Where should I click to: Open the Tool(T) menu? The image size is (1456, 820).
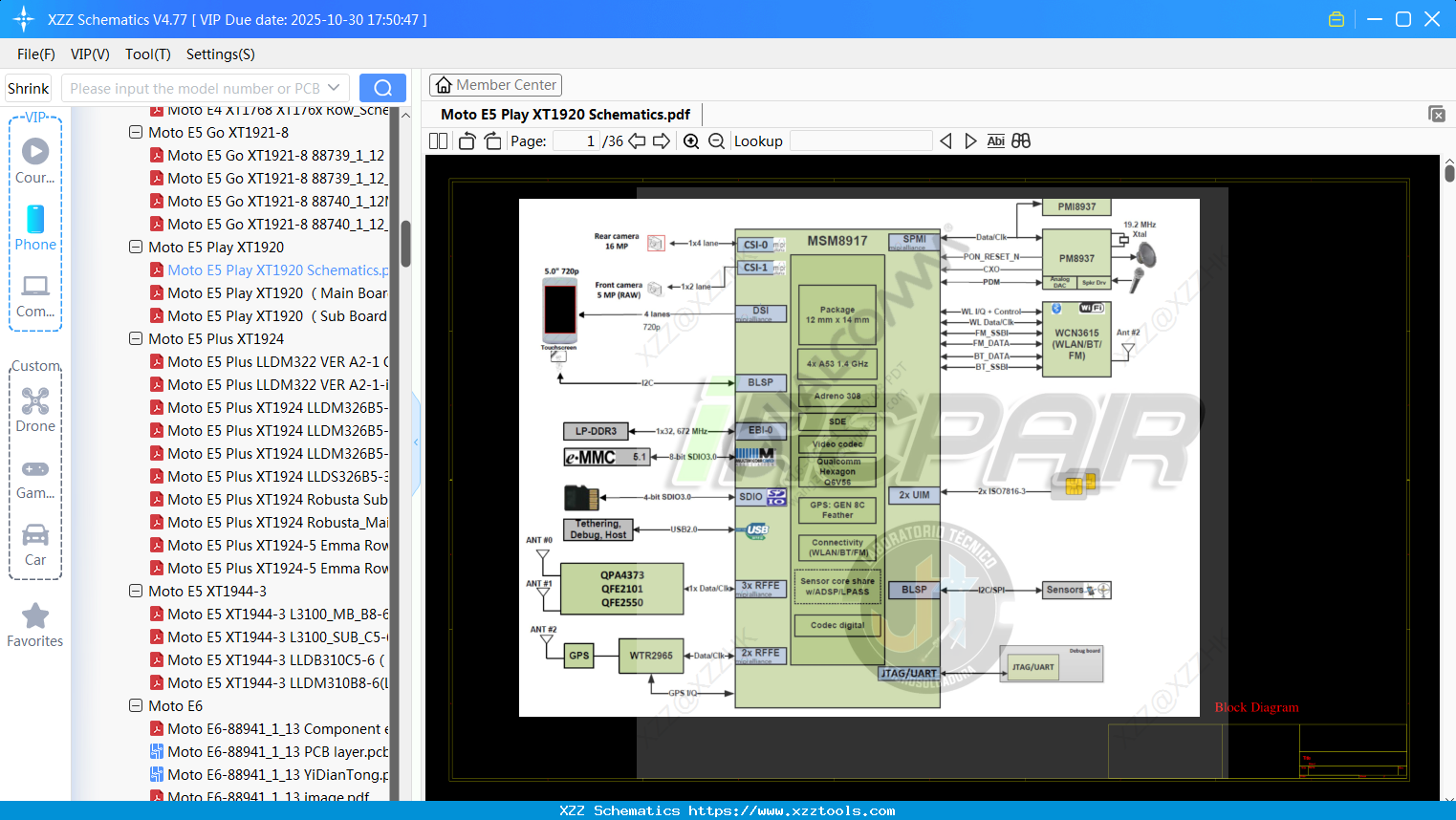point(147,54)
